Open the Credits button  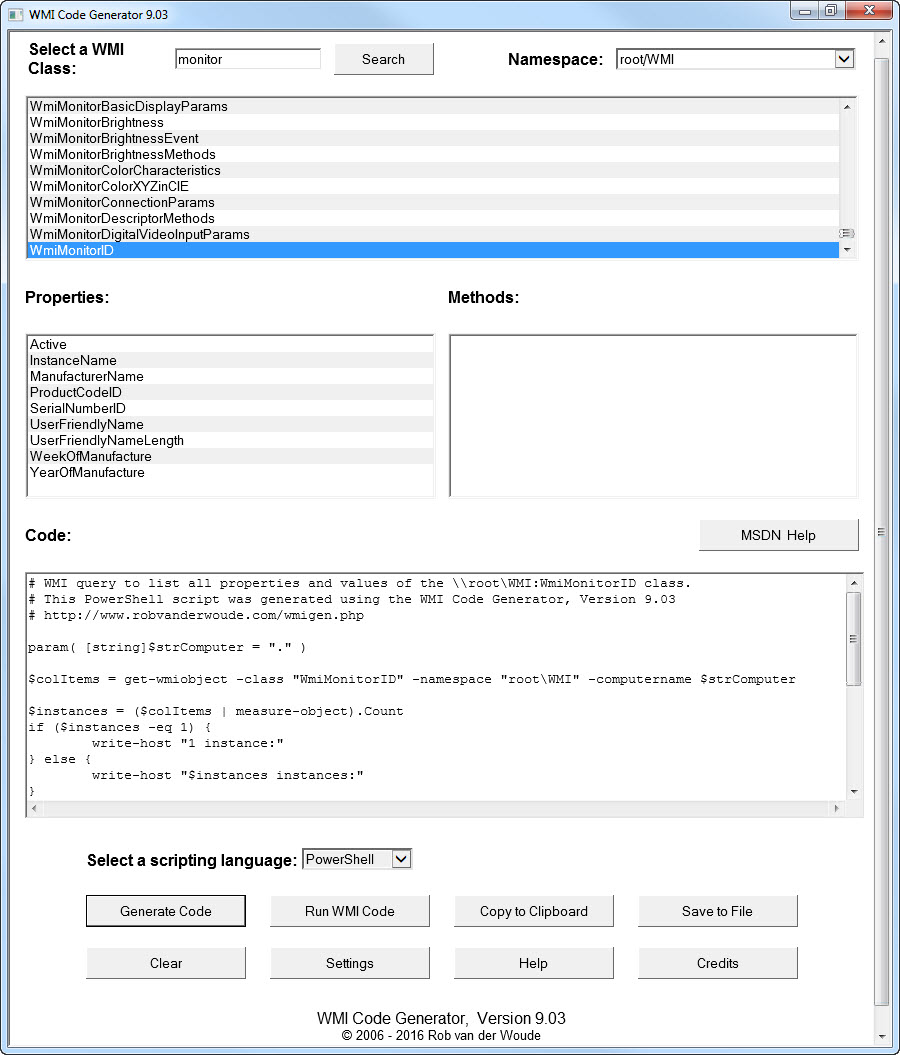point(717,963)
